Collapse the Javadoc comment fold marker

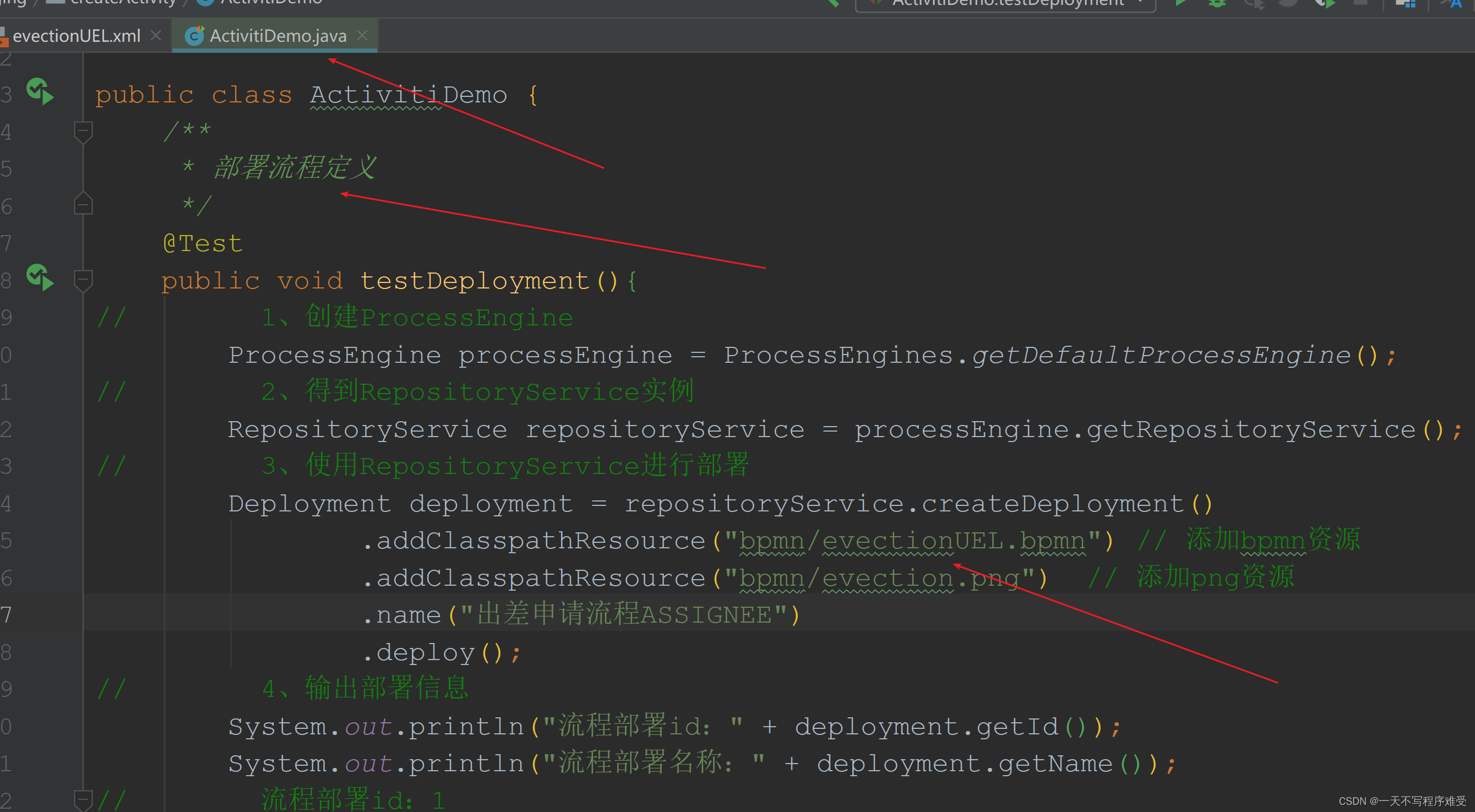(84, 132)
